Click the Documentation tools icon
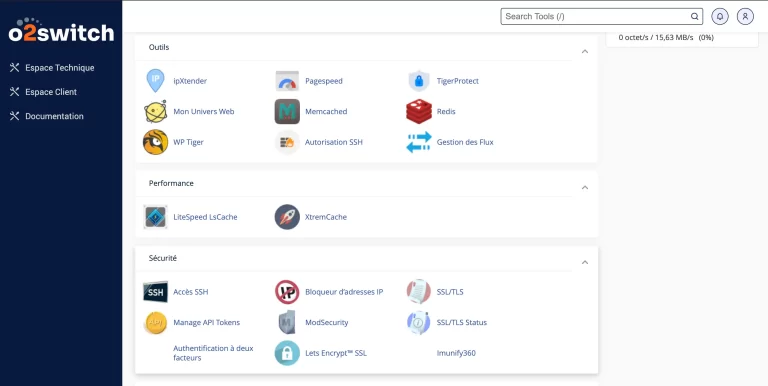 pyautogui.click(x=14, y=116)
